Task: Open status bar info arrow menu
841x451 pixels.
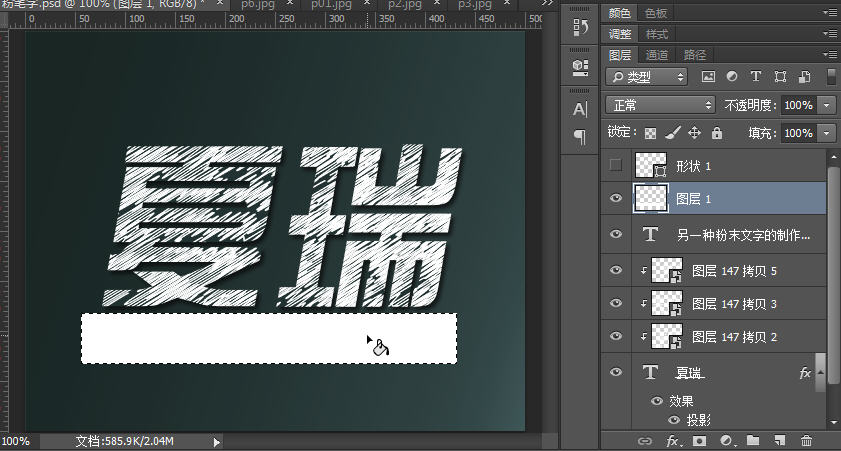Action: (x=216, y=442)
